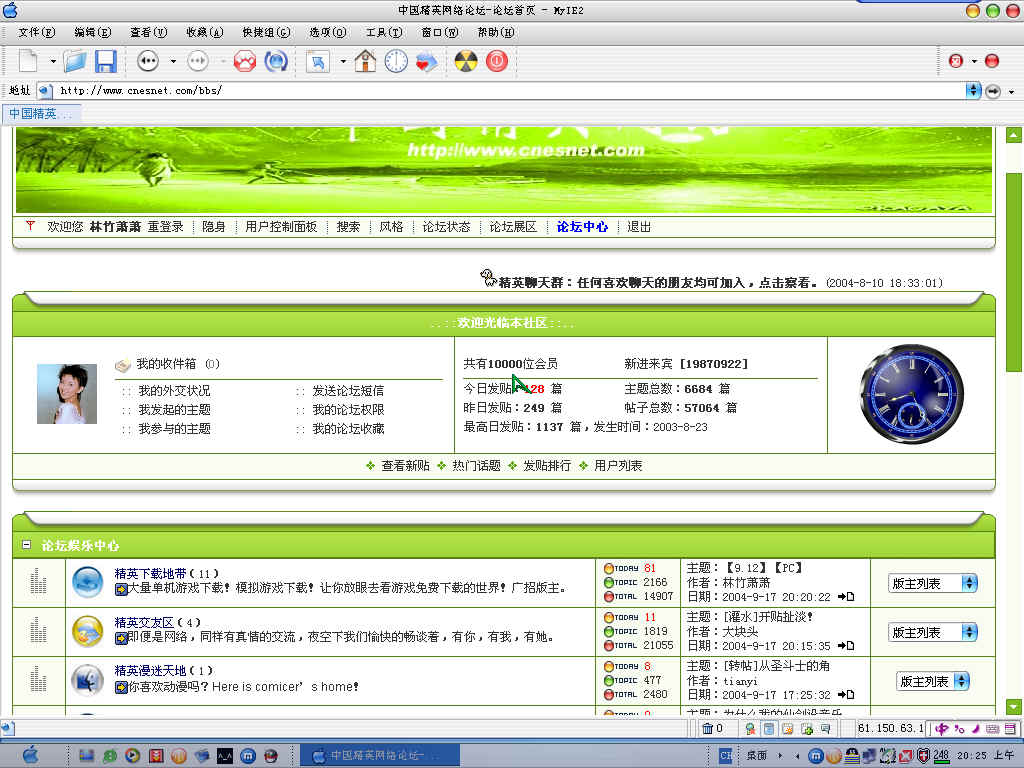Open History with the clock icon

tap(396, 61)
